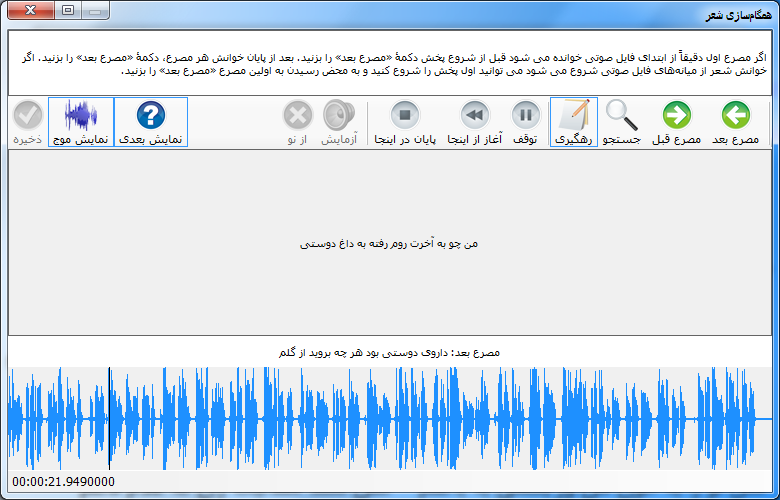Maximize the همگام‌سازی شعر window
This screenshot has width=780, height=500.
point(68,10)
